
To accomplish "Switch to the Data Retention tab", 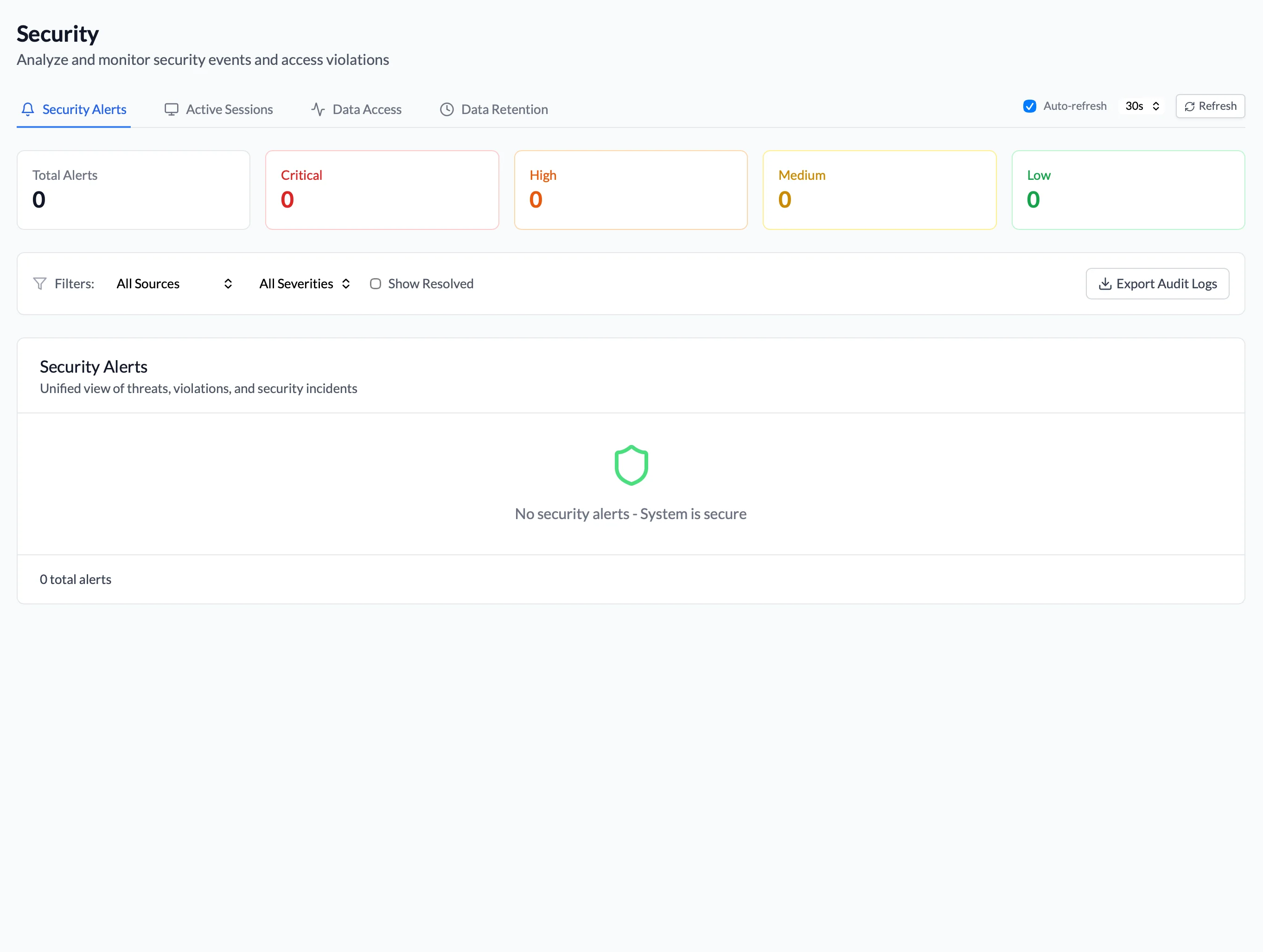I will [493, 109].
